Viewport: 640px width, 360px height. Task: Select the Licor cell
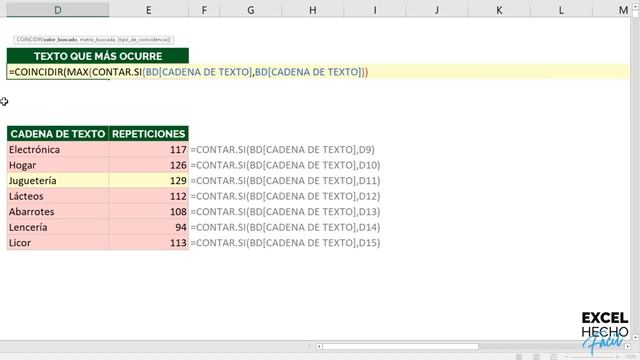coord(58,242)
